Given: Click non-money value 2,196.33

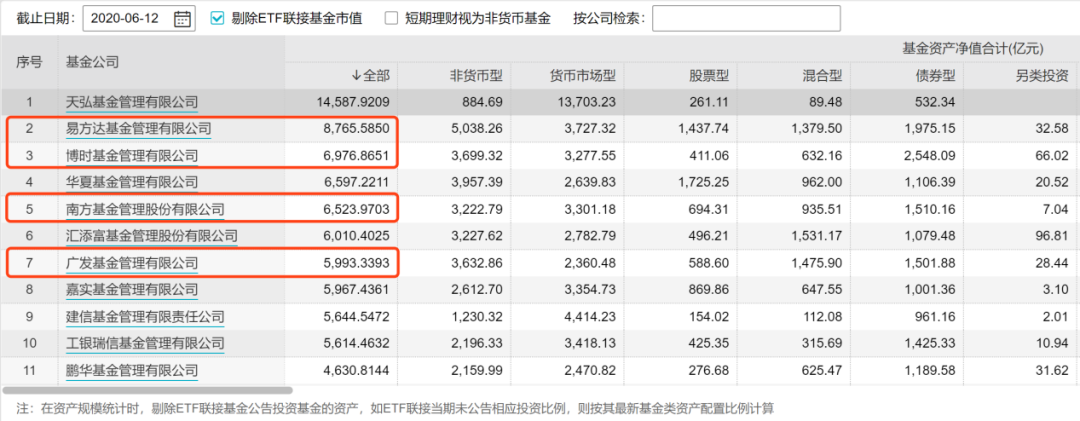Looking at the screenshot, I should (479, 343).
